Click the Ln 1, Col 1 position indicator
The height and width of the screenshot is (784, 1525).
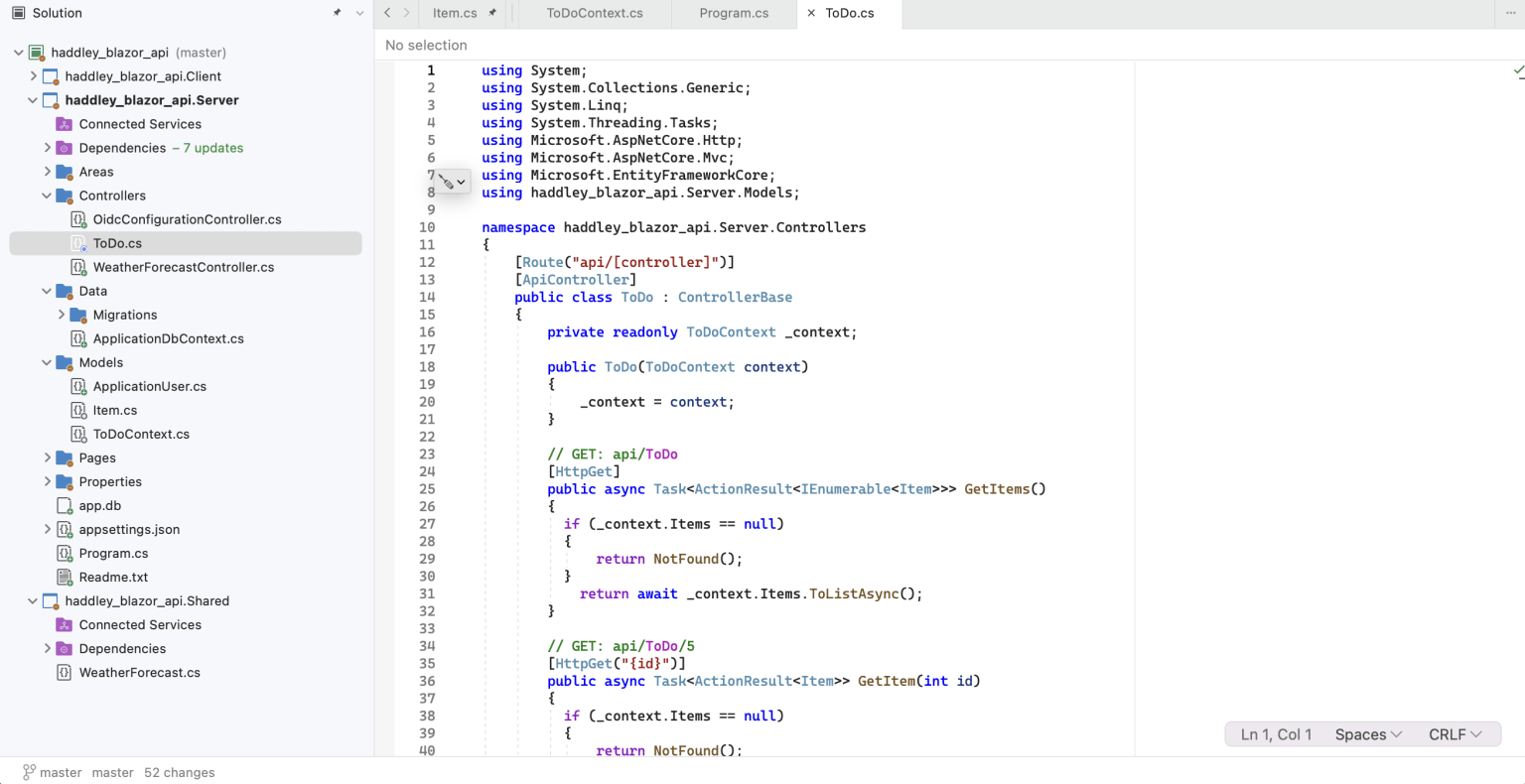pyautogui.click(x=1276, y=734)
